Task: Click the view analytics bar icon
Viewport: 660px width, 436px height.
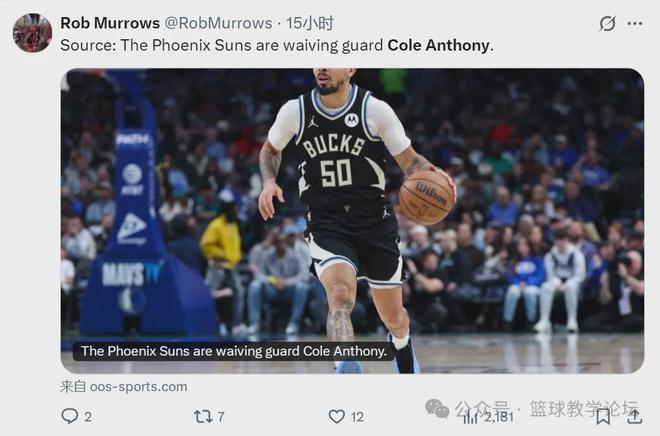Action: (471, 416)
